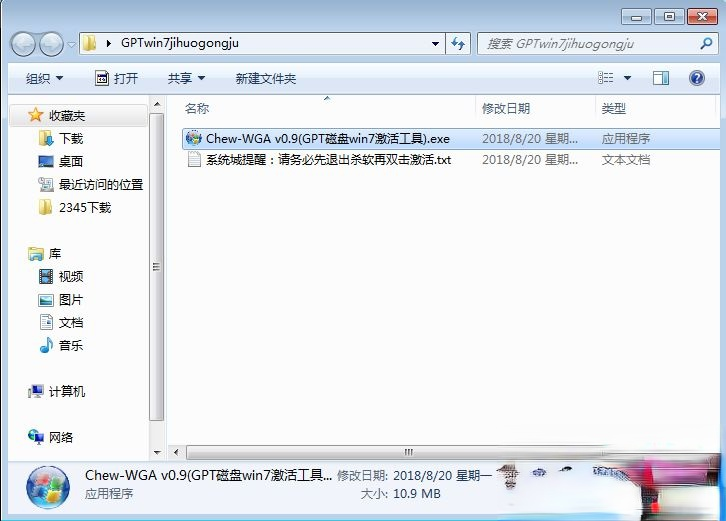This screenshot has width=726, height=521.
Task: Click 应用程序 type cell of Chew-WGA row
Action: coord(626,138)
